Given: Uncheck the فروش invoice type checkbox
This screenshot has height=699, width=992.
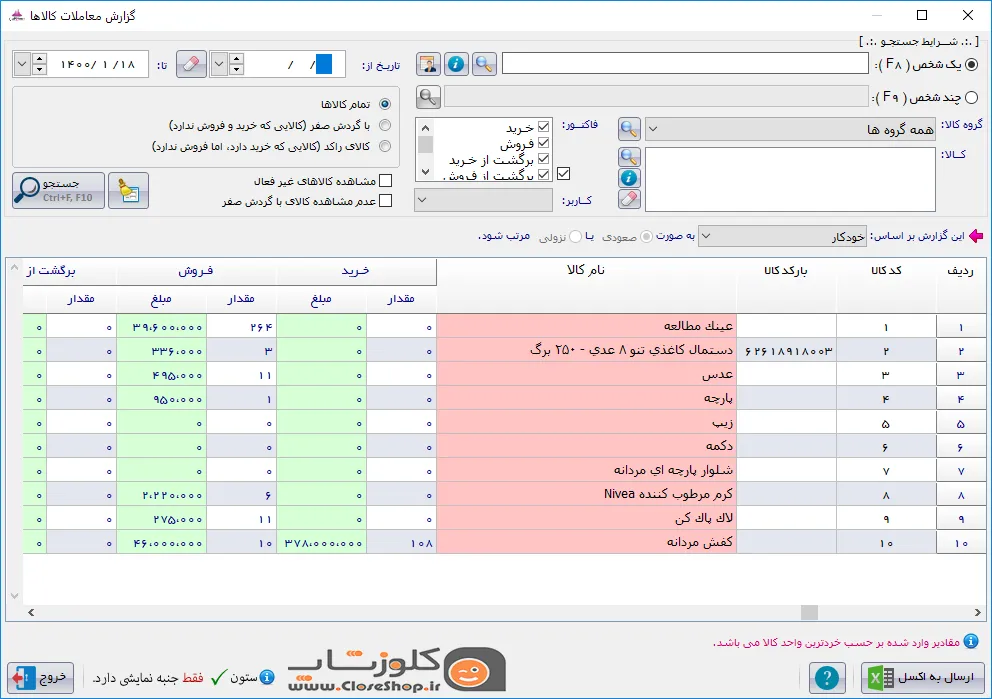Looking at the screenshot, I should [543, 143].
